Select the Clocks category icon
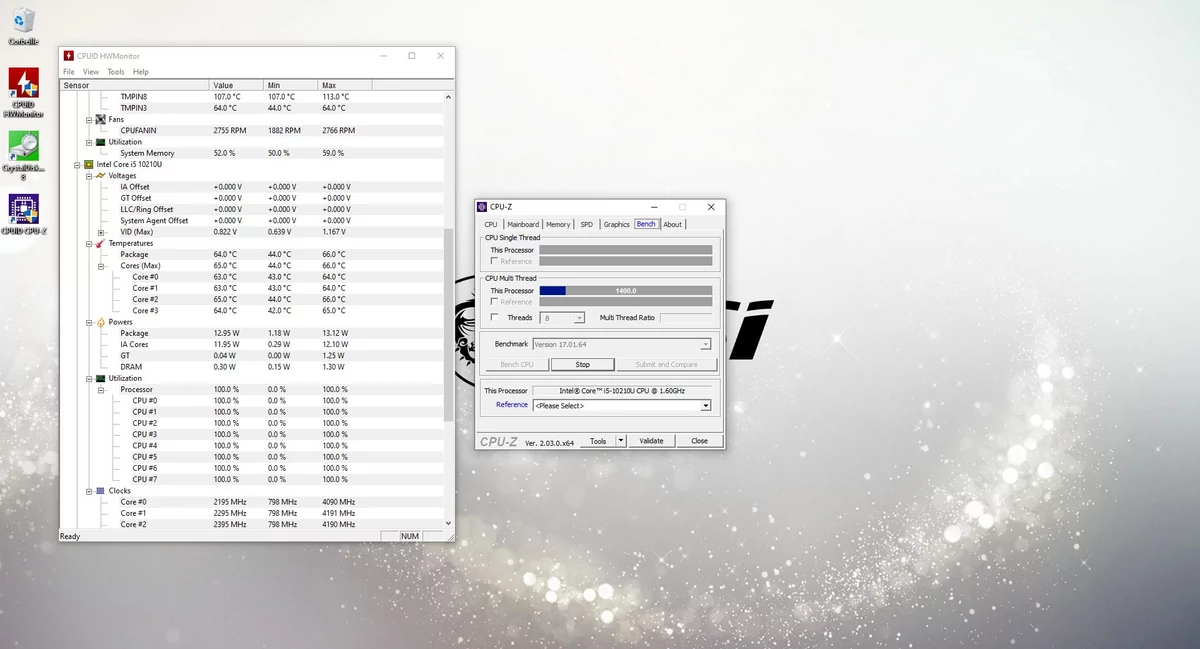The height and width of the screenshot is (649, 1200). click(x=100, y=491)
